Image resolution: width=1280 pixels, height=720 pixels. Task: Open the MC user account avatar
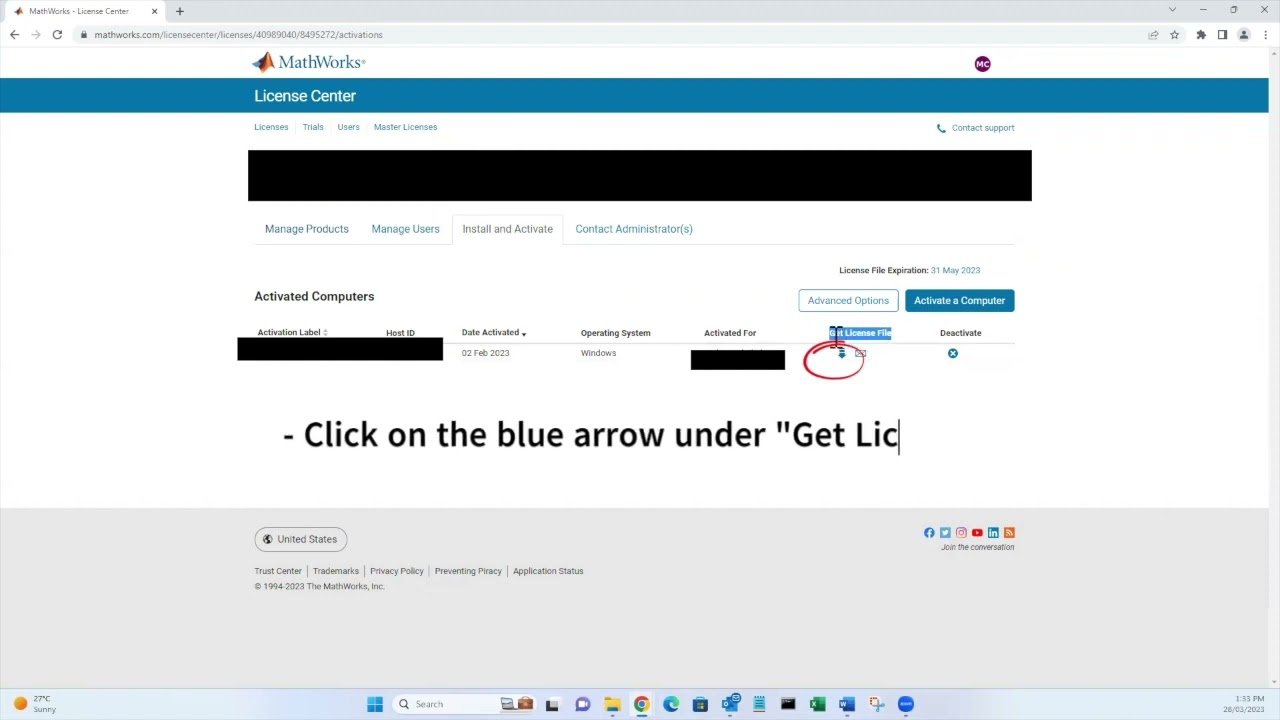coord(982,64)
